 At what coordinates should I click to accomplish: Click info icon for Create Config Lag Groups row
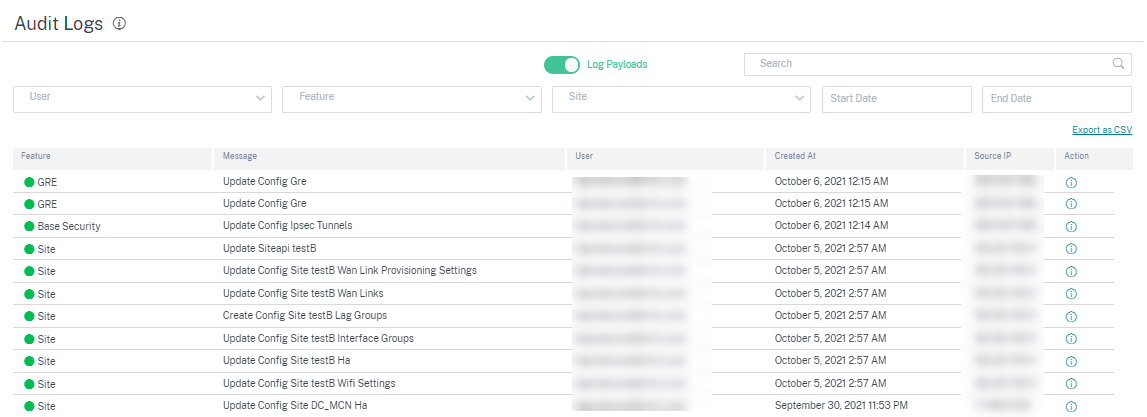[1071, 316]
